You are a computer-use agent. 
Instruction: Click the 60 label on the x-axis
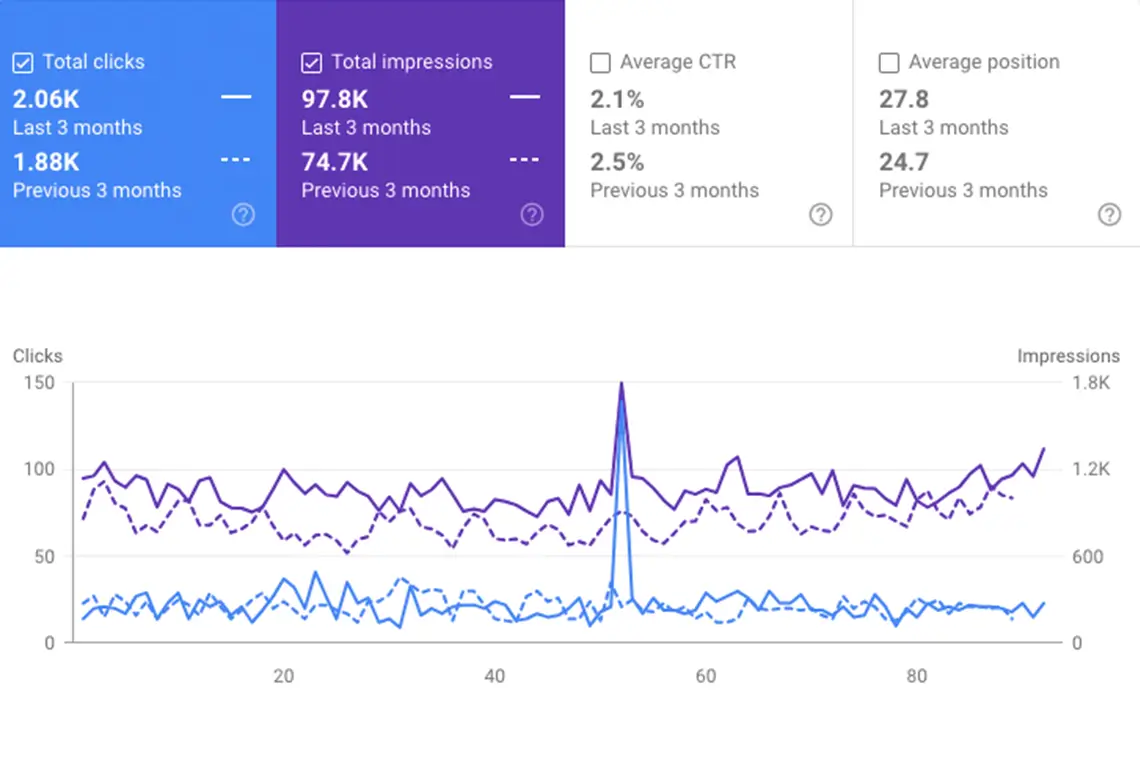click(x=706, y=676)
